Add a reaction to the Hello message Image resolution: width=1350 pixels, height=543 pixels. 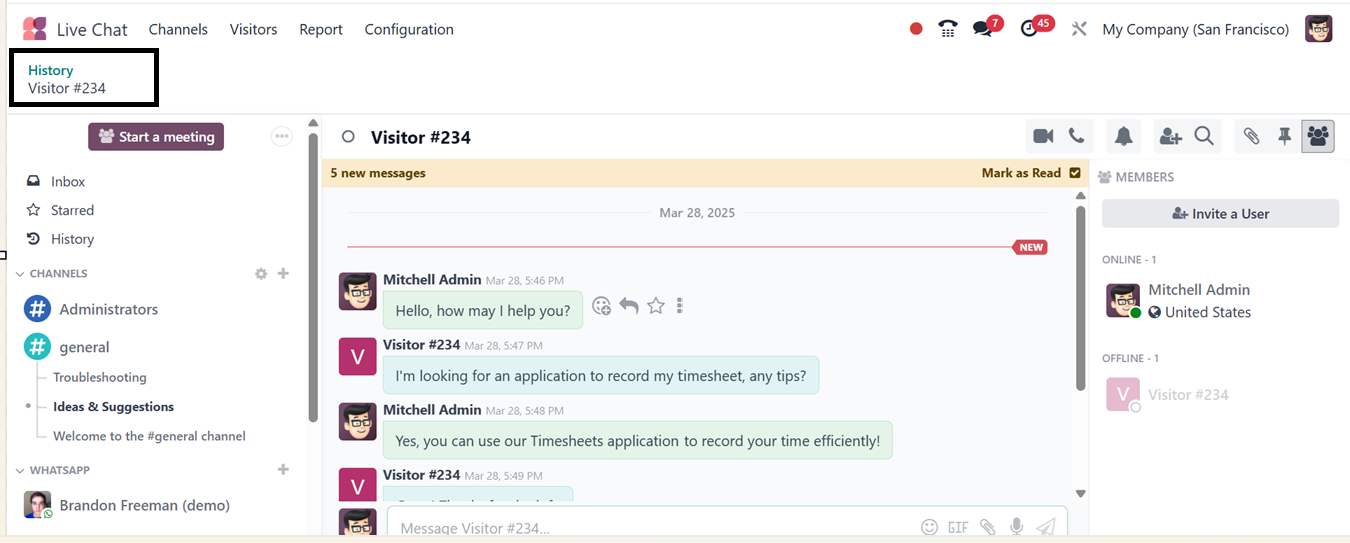601,306
